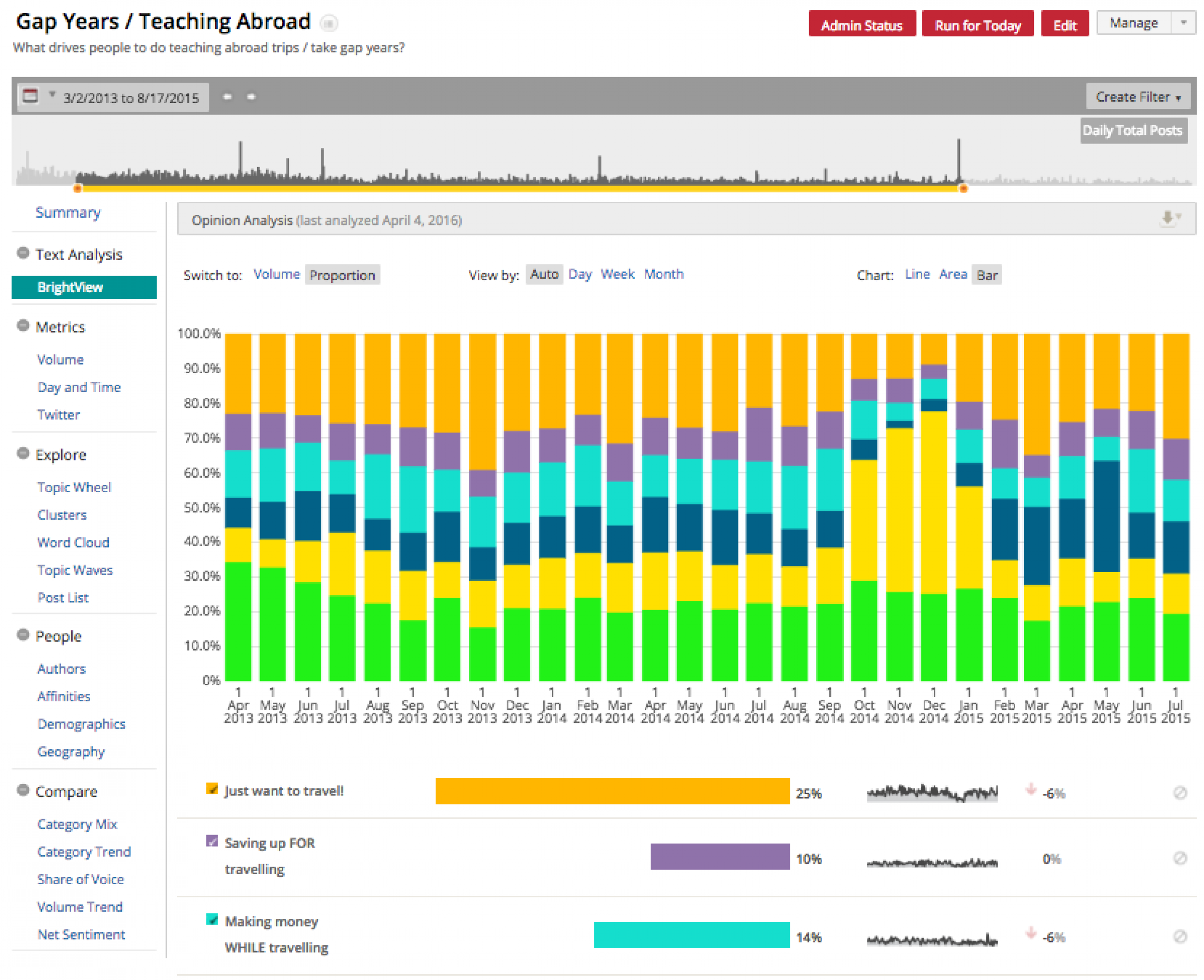1204x980 pixels.
Task: Set View by to Day
Action: click(x=580, y=274)
